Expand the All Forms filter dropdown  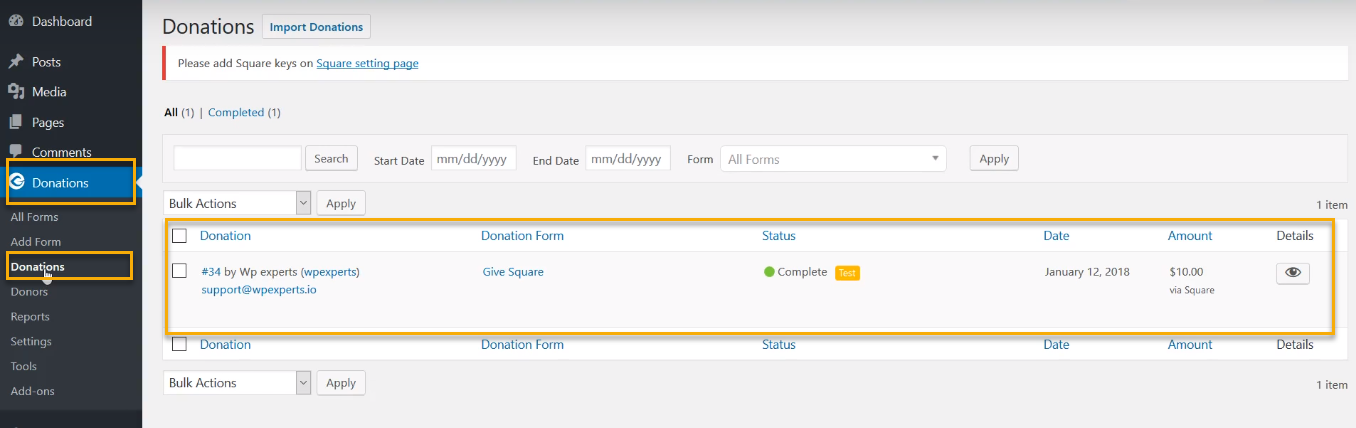833,159
